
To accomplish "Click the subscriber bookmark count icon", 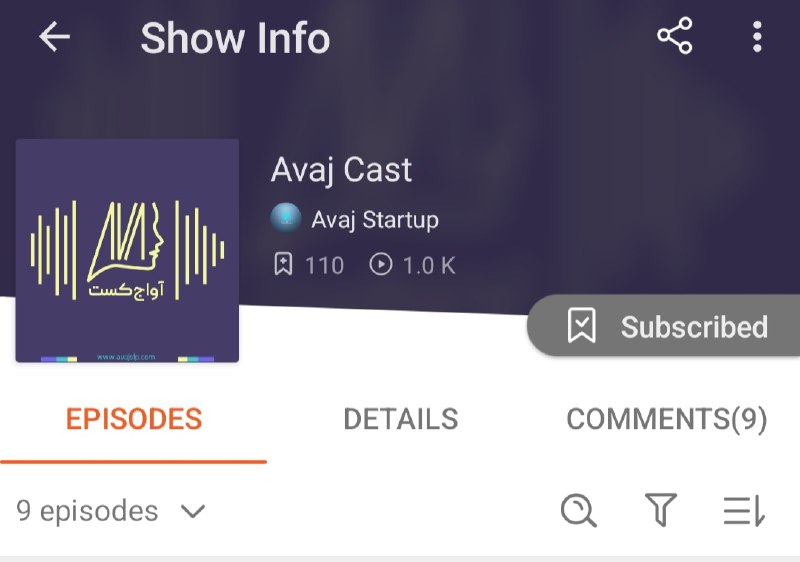I will [x=283, y=264].
